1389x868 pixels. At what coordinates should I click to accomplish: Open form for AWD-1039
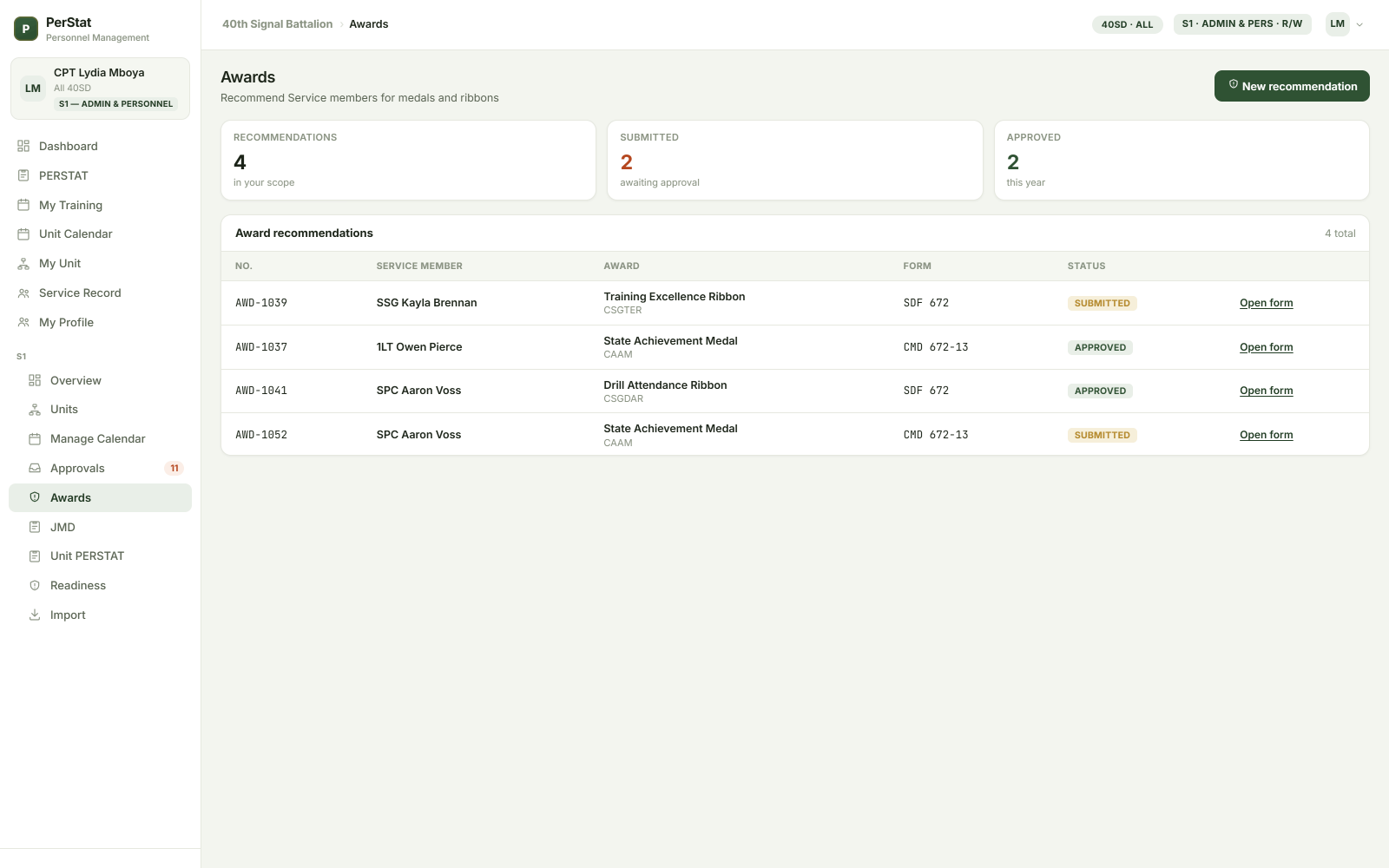coord(1266,303)
